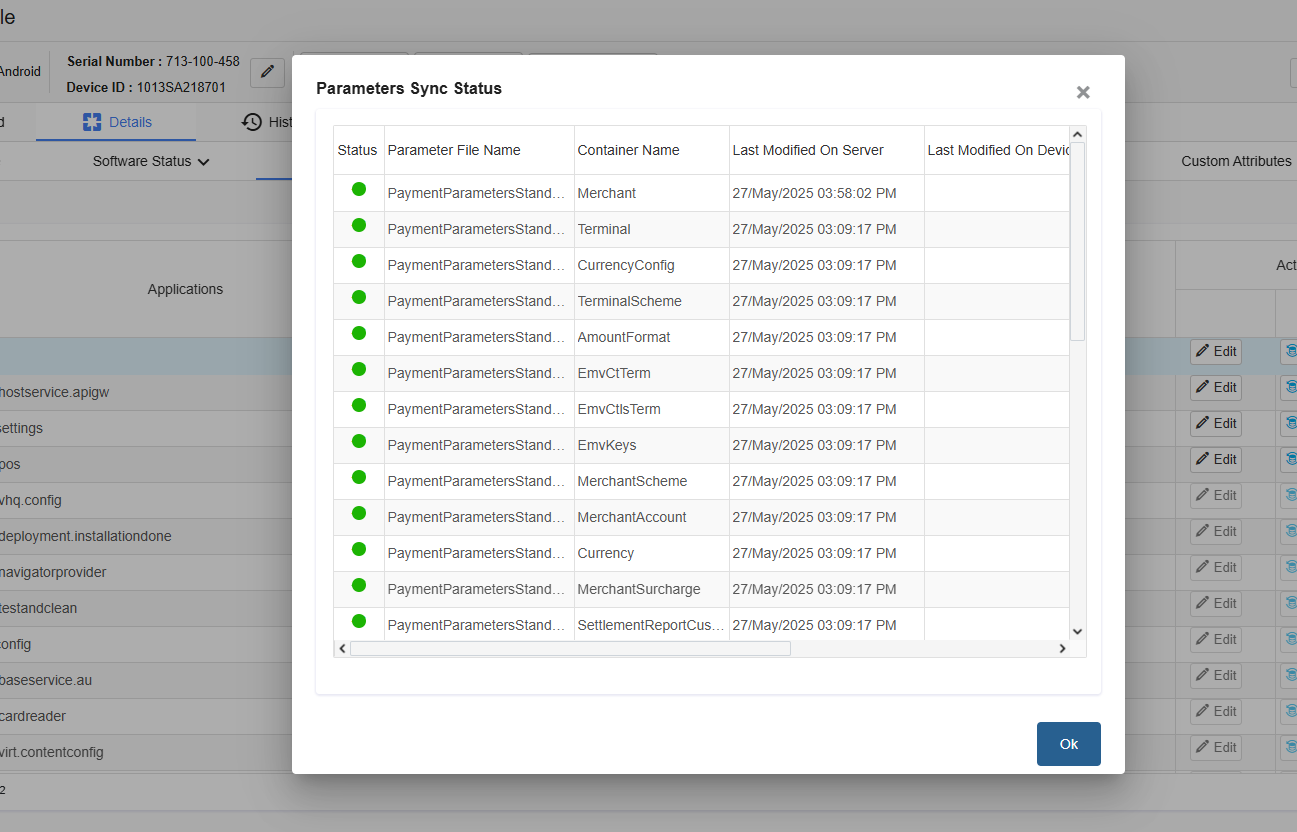This screenshot has height=832, width=1297.
Task: Select the status dot in Currency row
Action: [359, 549]
